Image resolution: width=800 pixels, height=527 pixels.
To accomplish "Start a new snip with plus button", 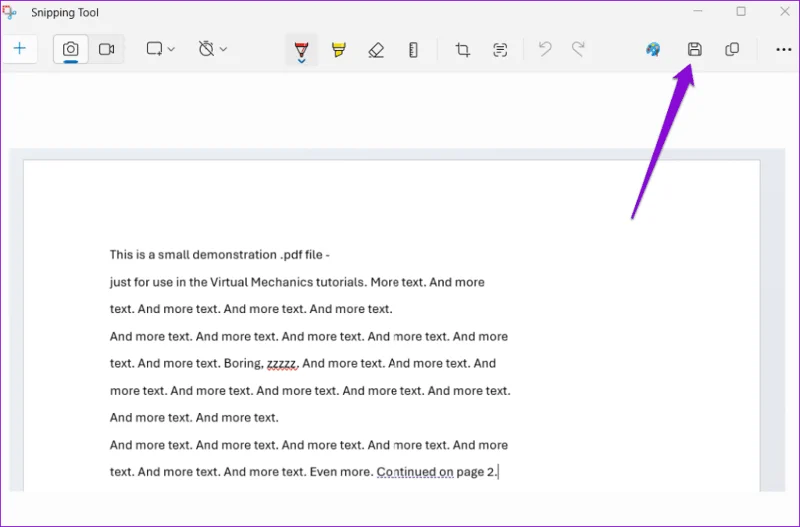I will 19,49.
